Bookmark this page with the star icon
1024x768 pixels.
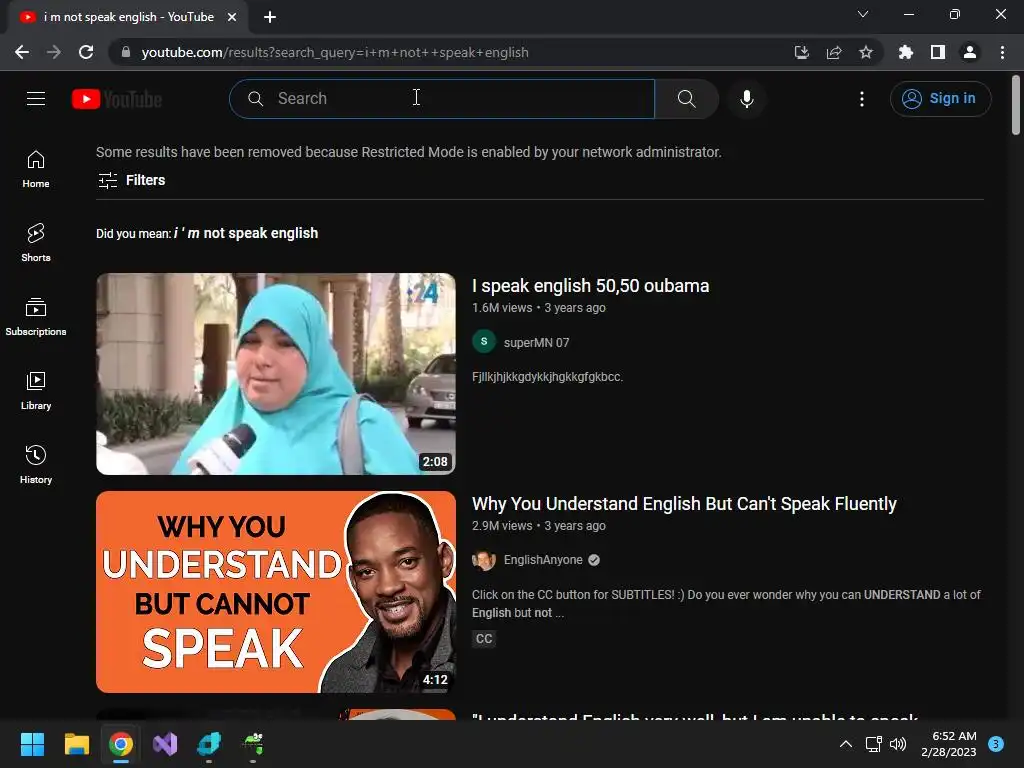[x=865, y=52]
